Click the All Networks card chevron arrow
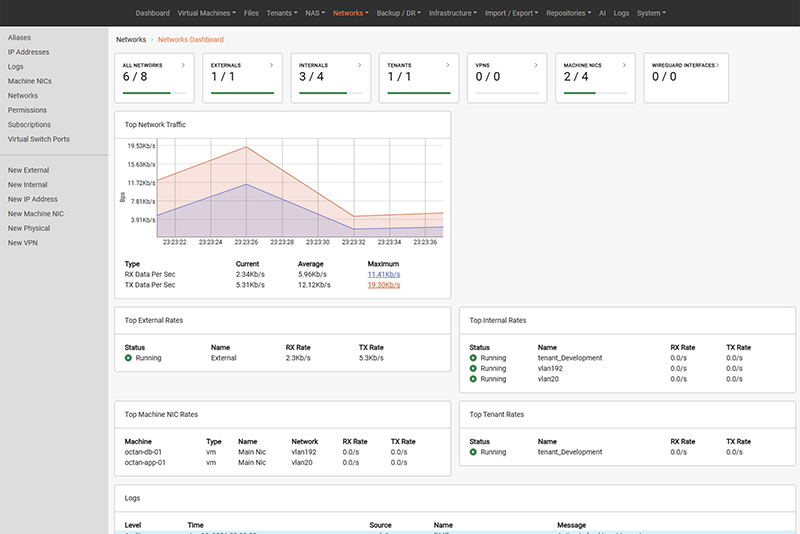Screen dimensions: 800x534 point(183,65)
